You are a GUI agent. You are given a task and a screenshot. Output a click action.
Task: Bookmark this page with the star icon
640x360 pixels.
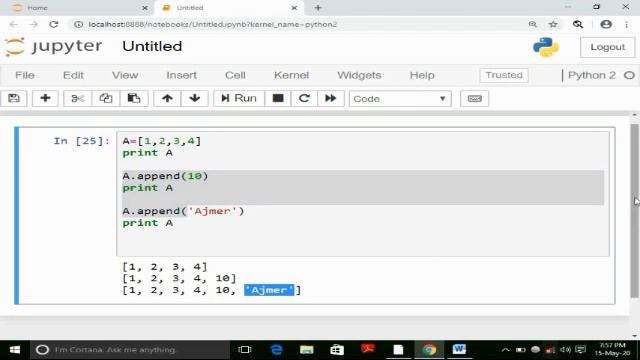[553, 24]
